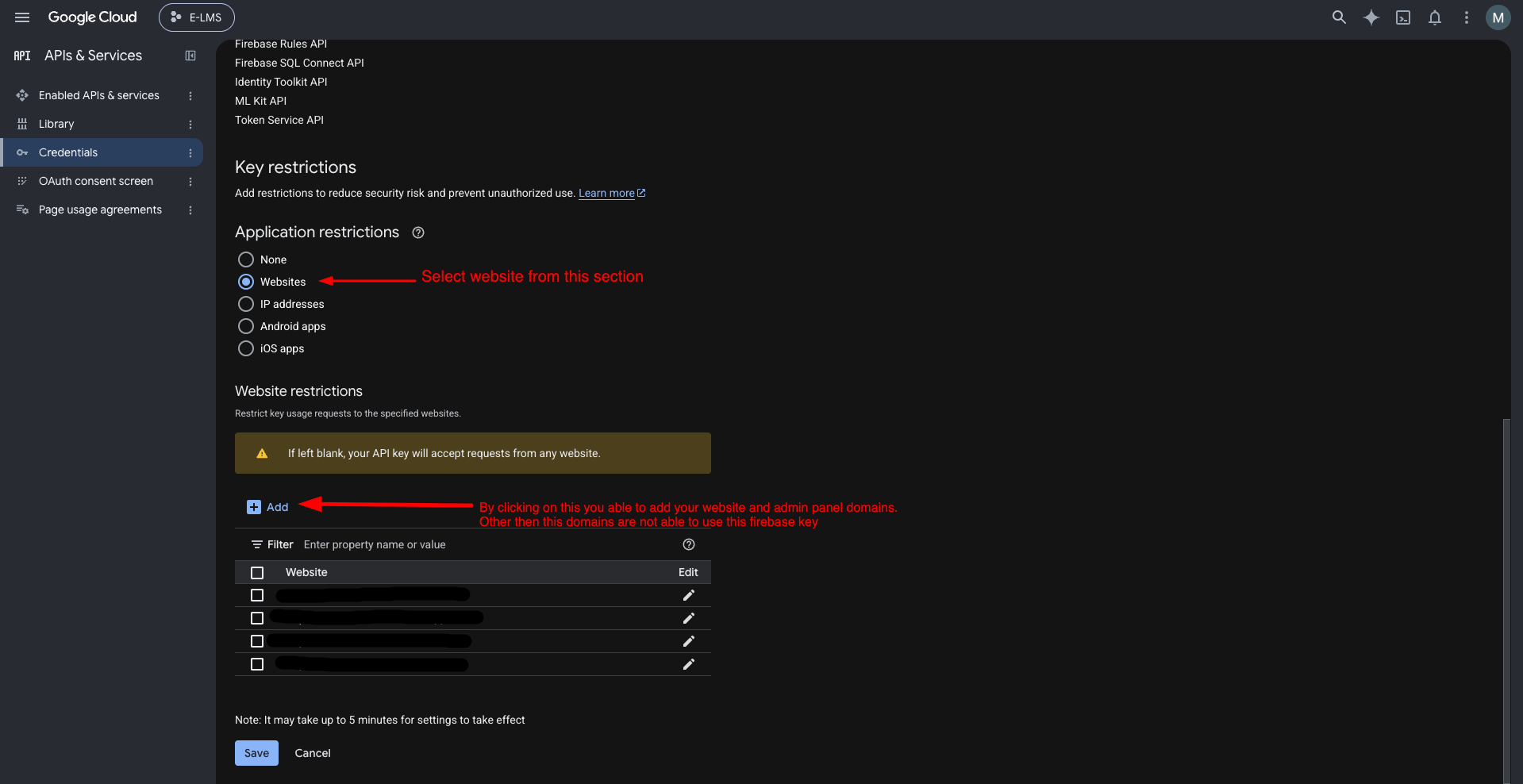
Task: Open the main navigation hamburger menu
Action: (x=22, y=17)
